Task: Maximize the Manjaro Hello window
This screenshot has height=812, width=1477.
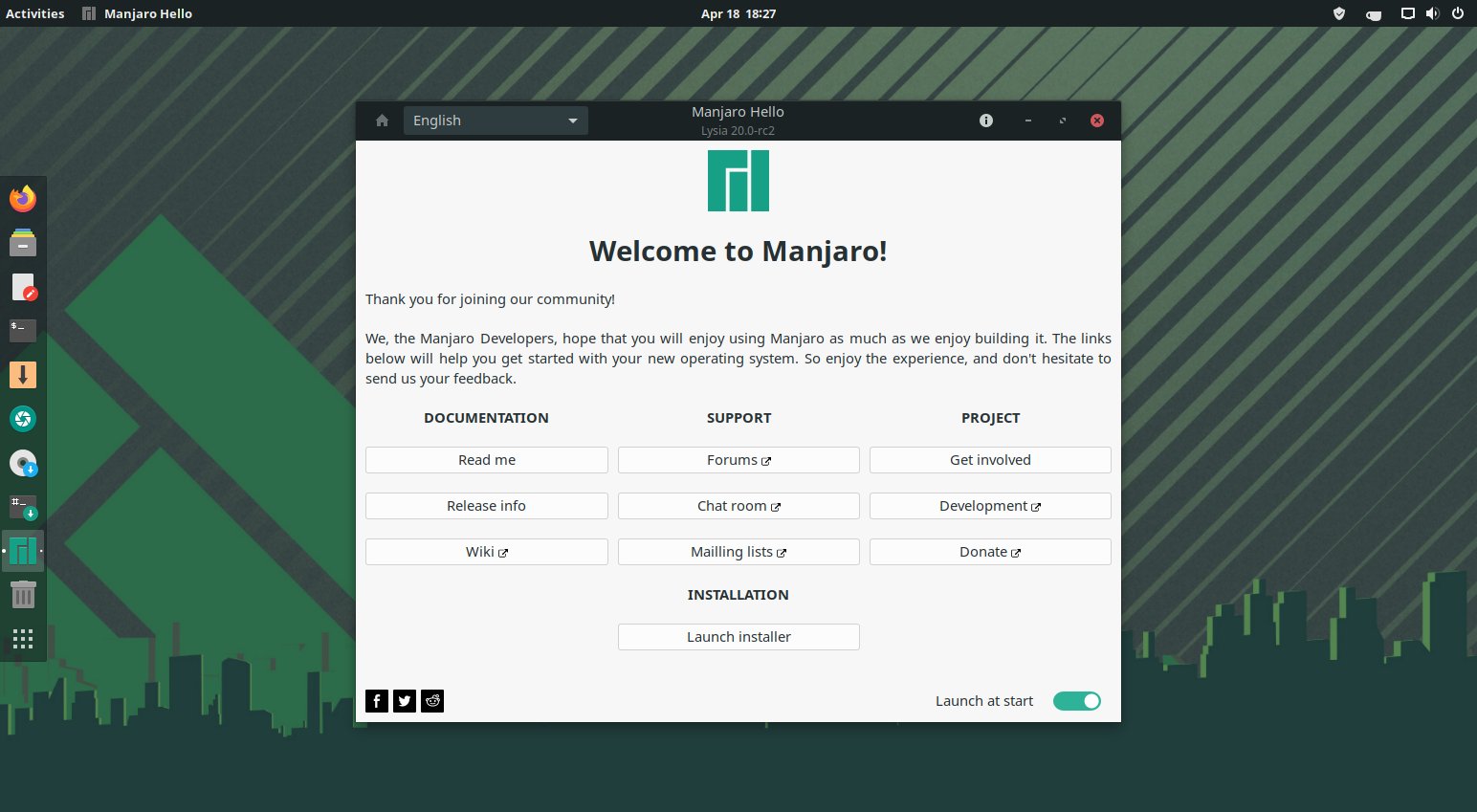Action: [x=1063, y=121]
